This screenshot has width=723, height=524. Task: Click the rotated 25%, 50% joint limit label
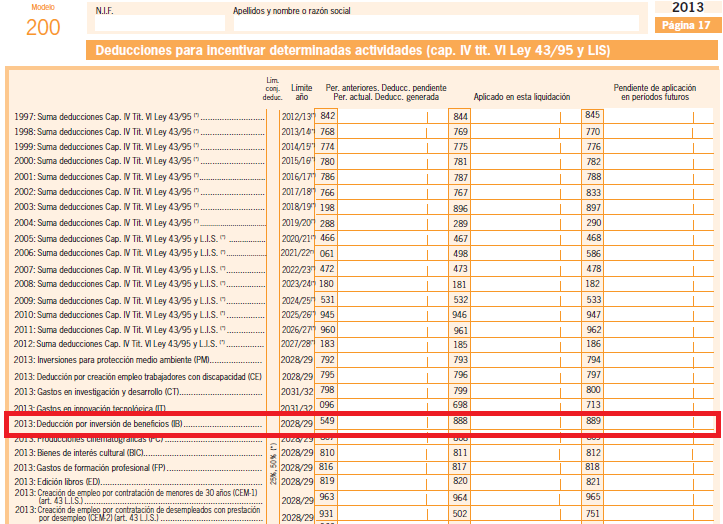273,463
